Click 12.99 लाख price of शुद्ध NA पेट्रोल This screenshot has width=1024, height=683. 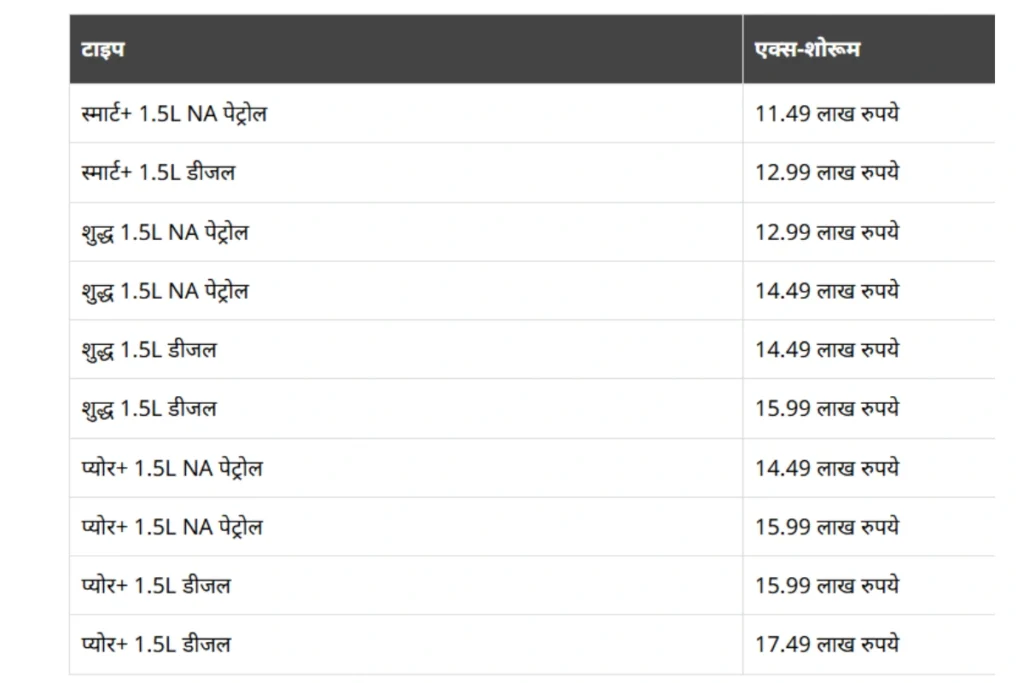(x=827, y=233)
